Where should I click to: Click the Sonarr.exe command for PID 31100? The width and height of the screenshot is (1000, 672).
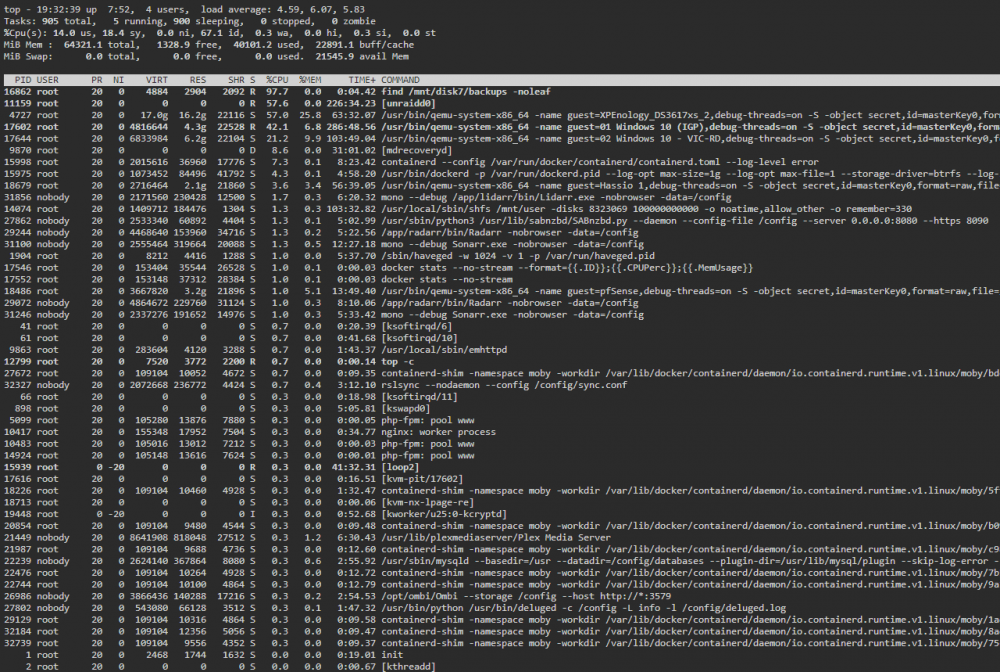click(512, 245)
